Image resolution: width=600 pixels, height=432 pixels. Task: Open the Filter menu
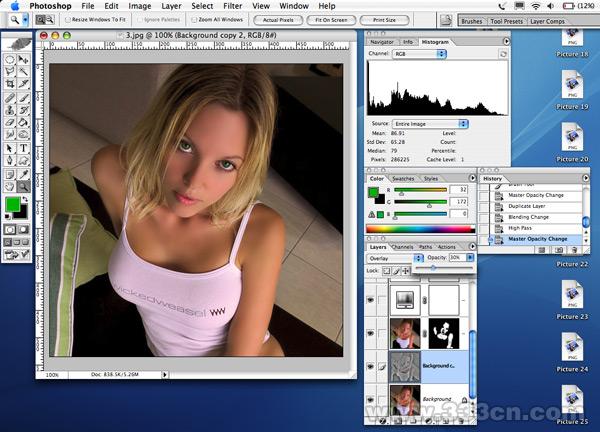point(231,6)
